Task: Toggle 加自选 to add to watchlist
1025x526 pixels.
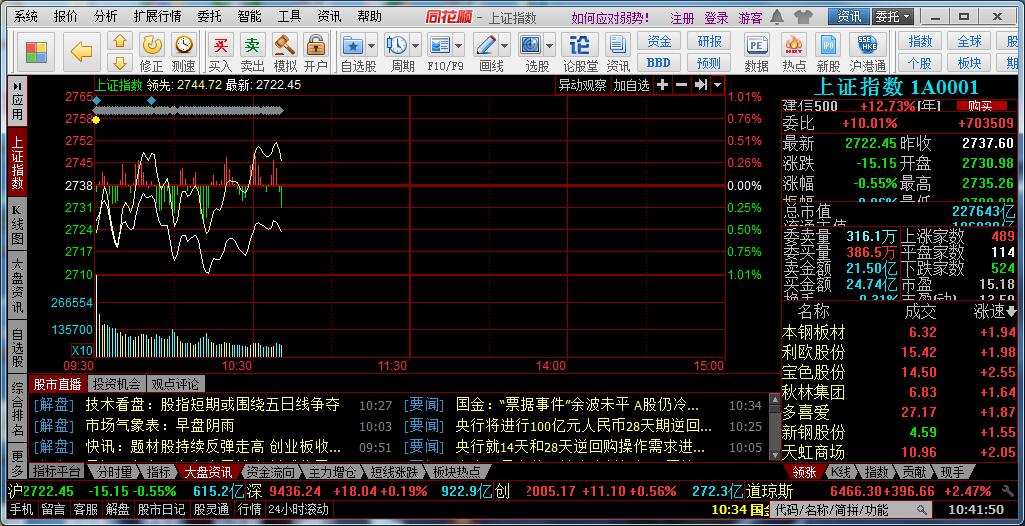Action: point(631,86)
